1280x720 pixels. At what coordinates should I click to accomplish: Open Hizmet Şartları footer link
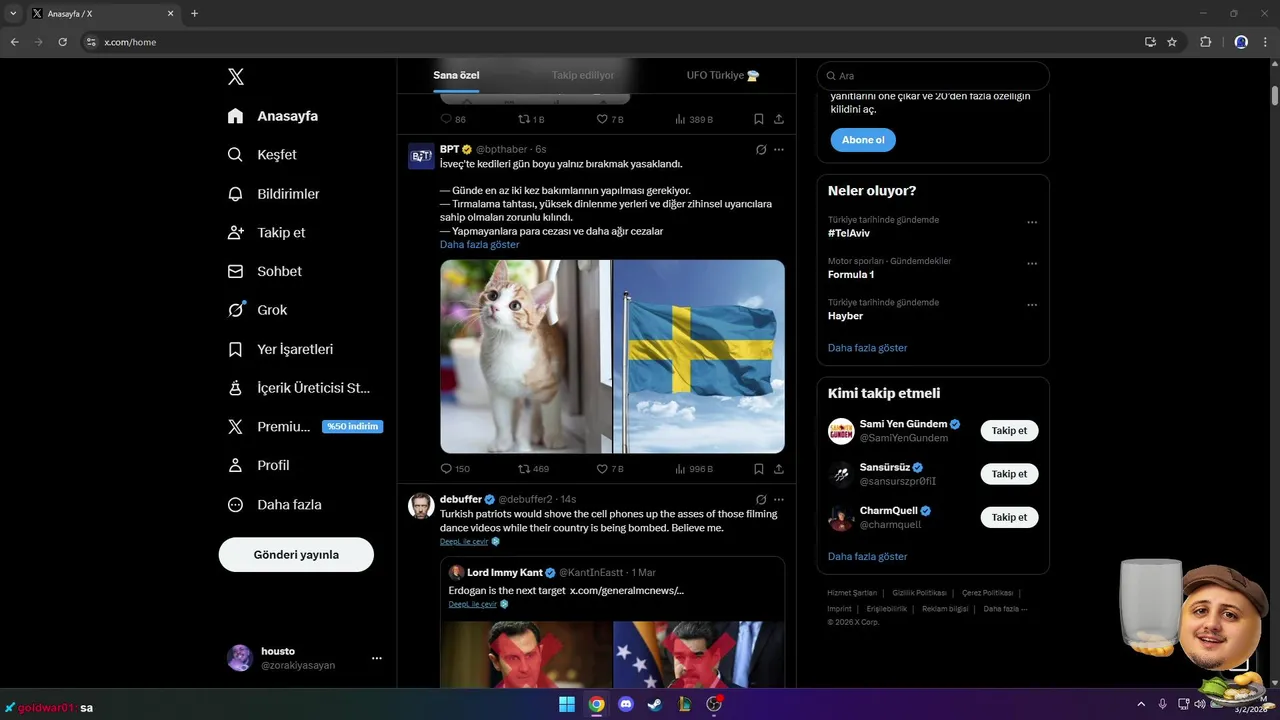(x=852, y=593)
